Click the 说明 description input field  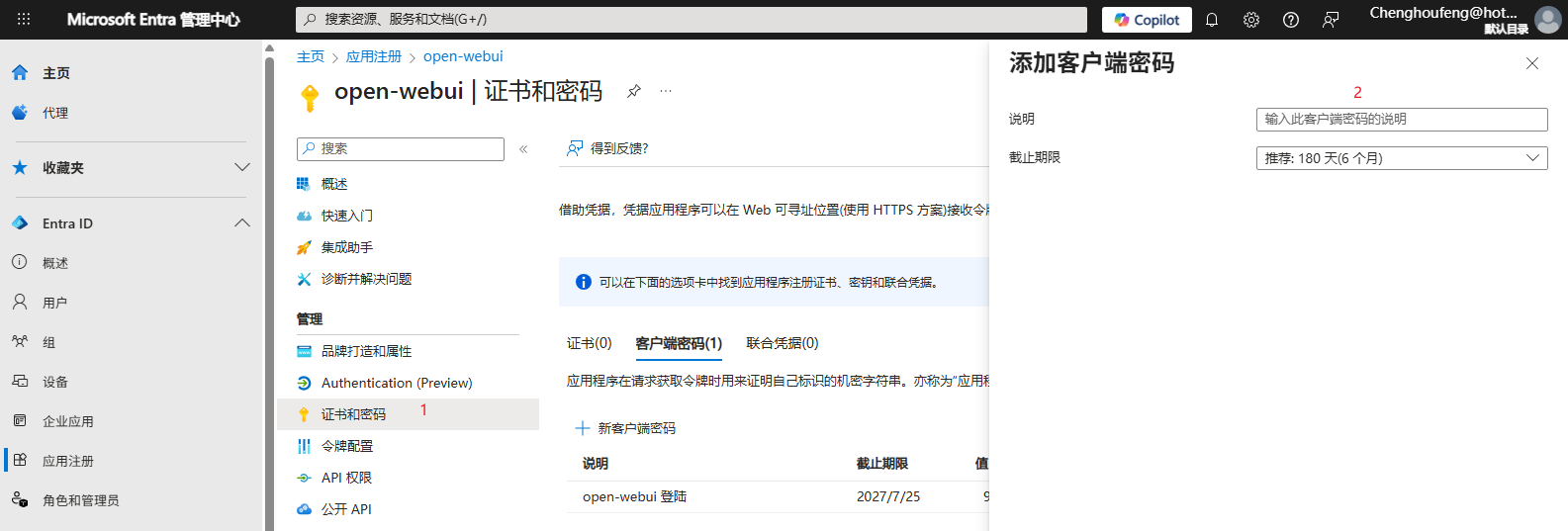click(1401, 120)
